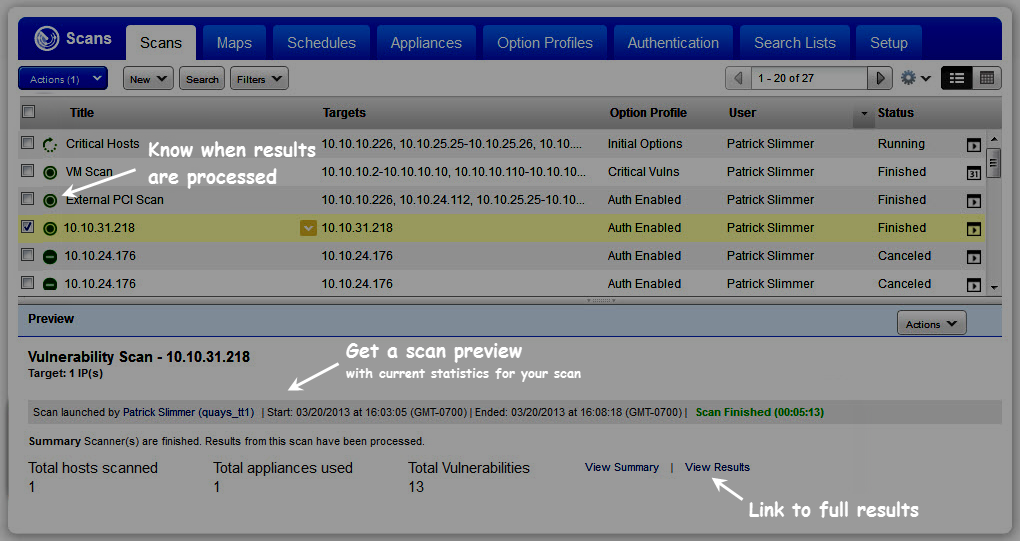Sort by the Option Profile column header
This screenshot has width=1020, height=541.
click(648, 112)
